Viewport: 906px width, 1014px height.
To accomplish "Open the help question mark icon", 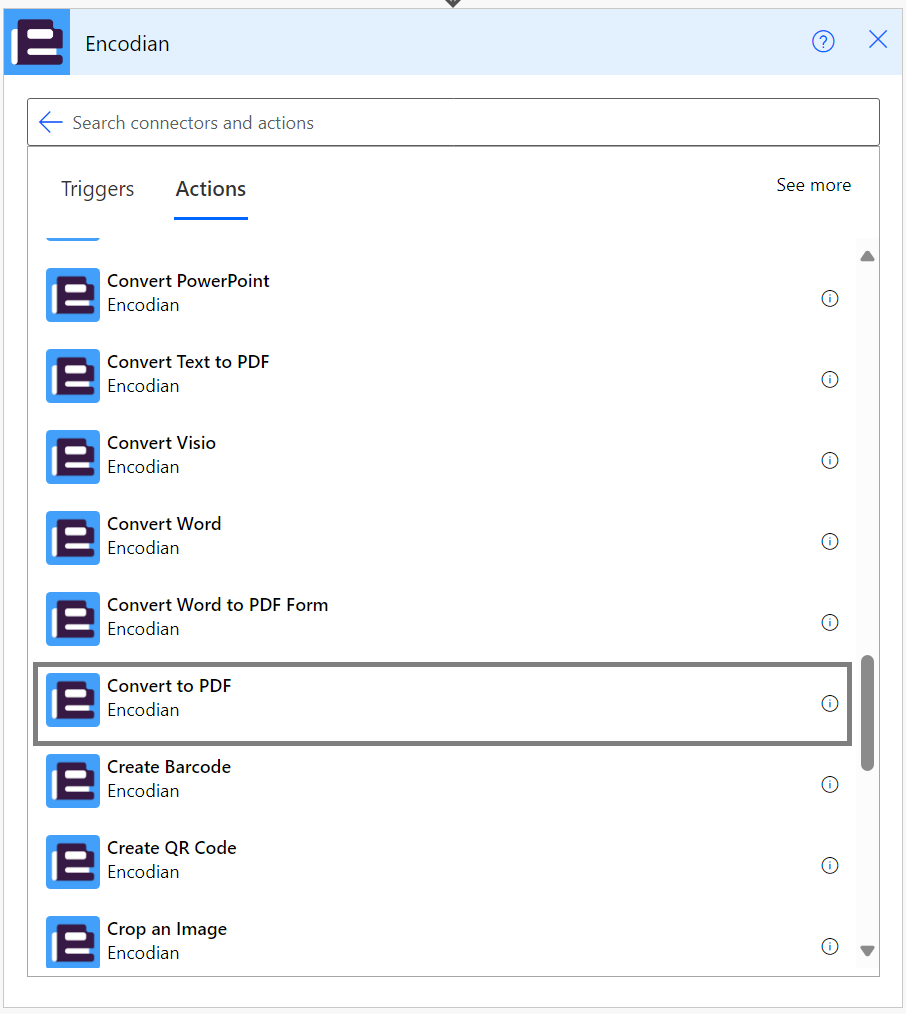I will (823, 42).
